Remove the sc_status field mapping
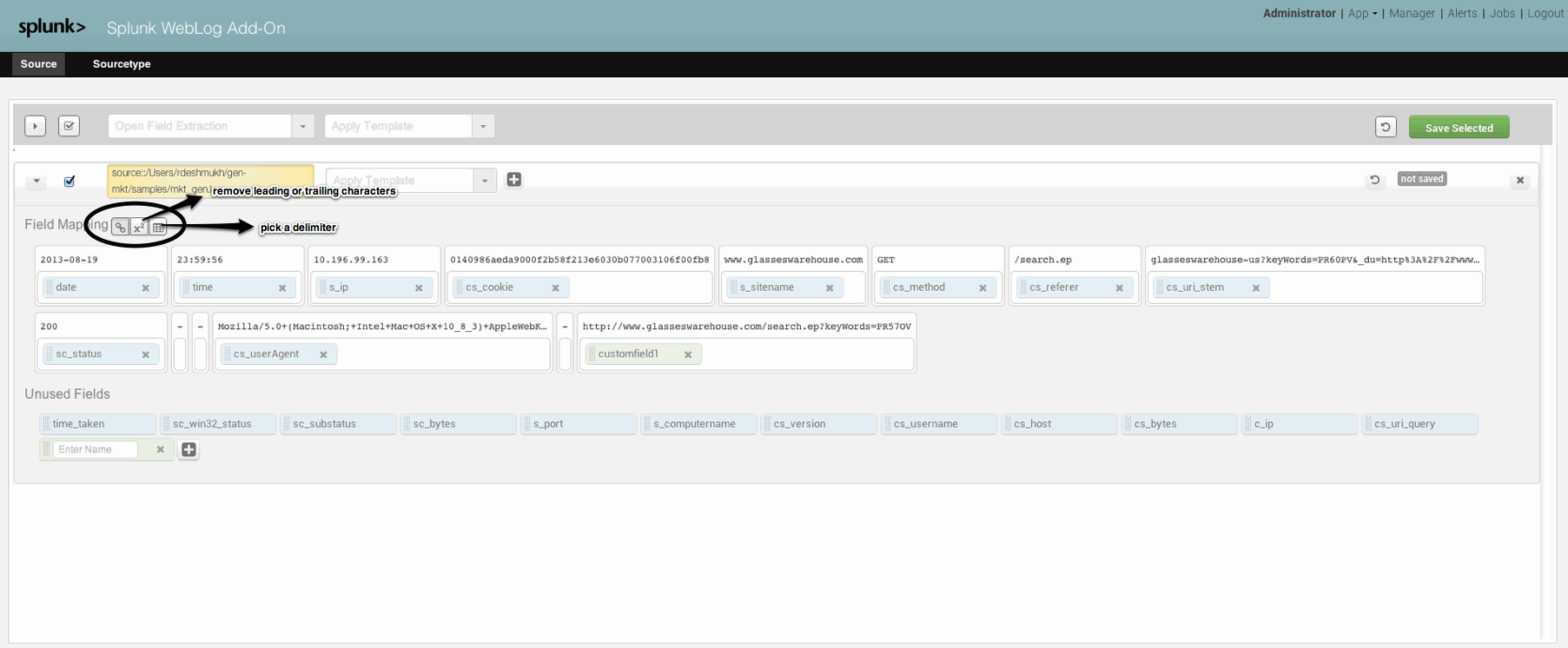Image resolution: width=1568 pixels, height=648 pixels. (x=146, y=354)
